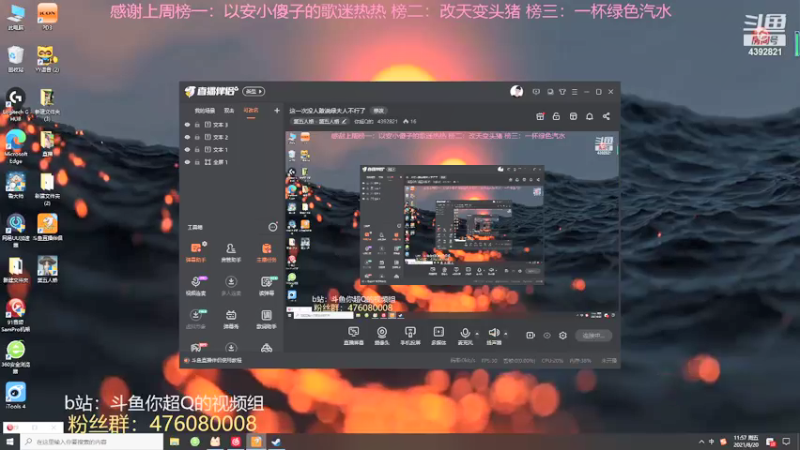
Task: Open File Explorer from the taskbar
Action: [x=174, y=441]
